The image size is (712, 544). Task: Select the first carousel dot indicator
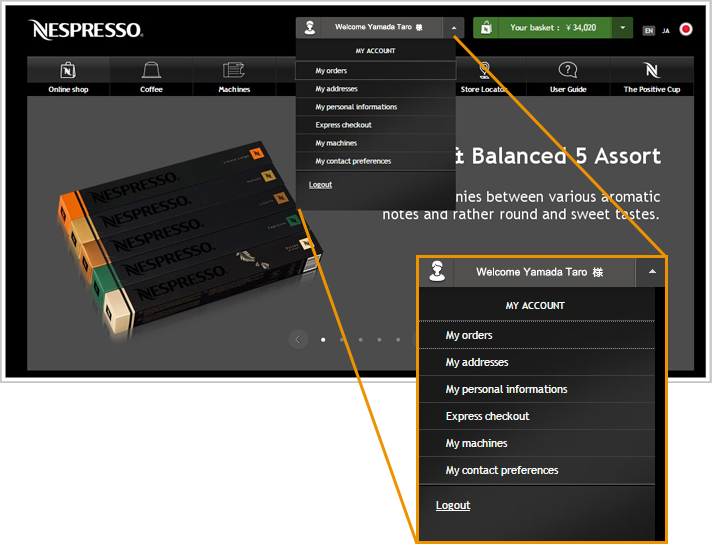[322, 340]
